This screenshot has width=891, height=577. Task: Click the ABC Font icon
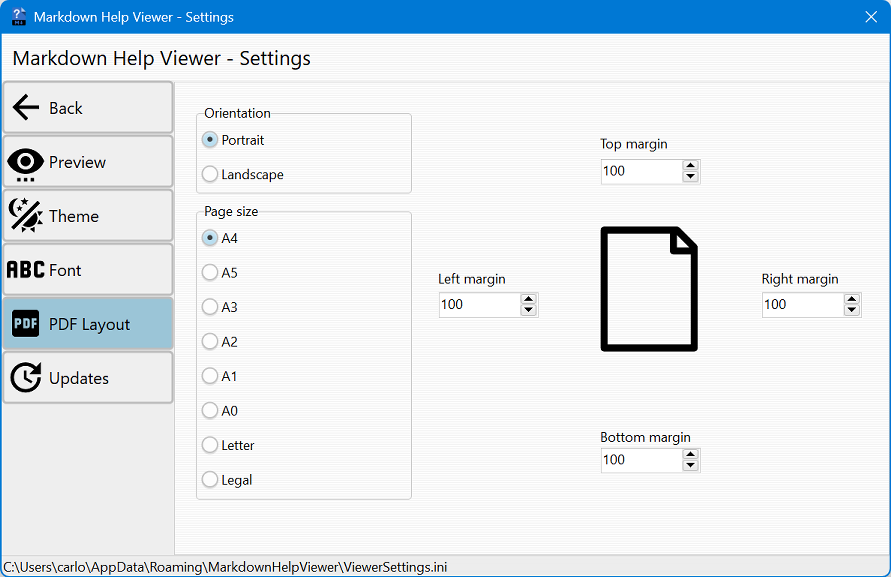[26, 269]
